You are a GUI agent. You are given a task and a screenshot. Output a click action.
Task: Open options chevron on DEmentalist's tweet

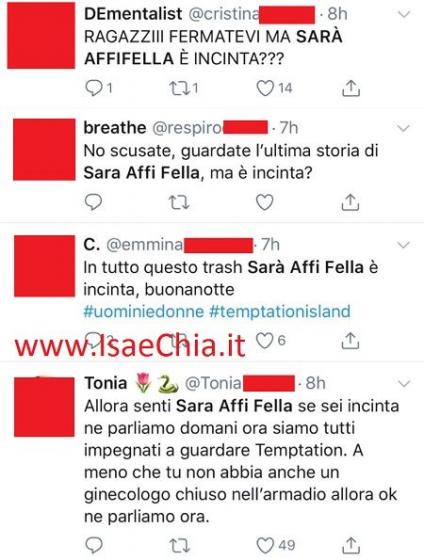(404, 14)
